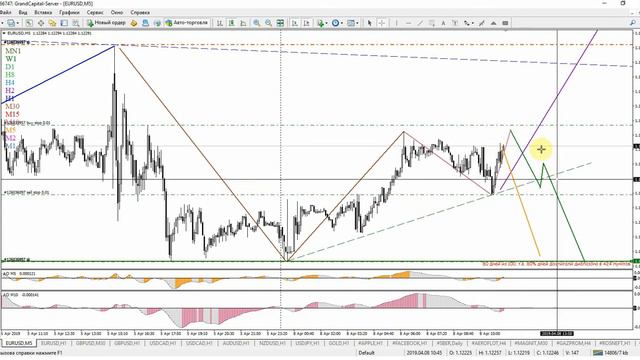Open the Вид menu
640x360 pixels.
click(23, 13)
